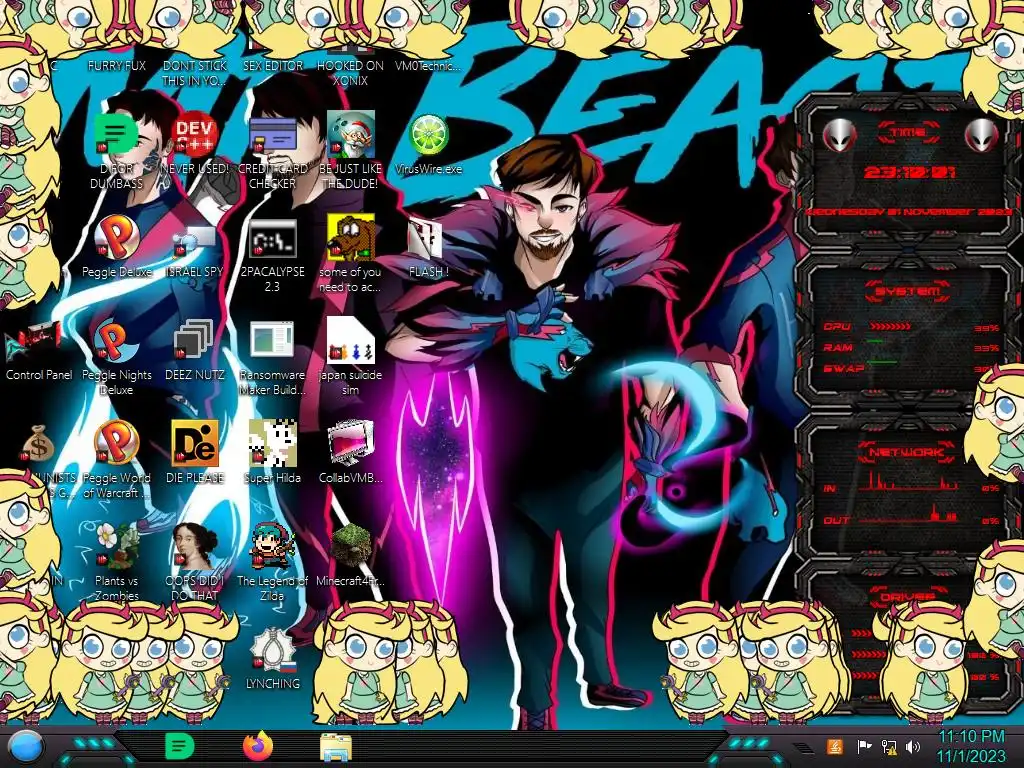Image resolution: width=1024 pixels, height=768 pixels.
Task: Click the left alien head in the TIME widget
Action: point(839,135)
